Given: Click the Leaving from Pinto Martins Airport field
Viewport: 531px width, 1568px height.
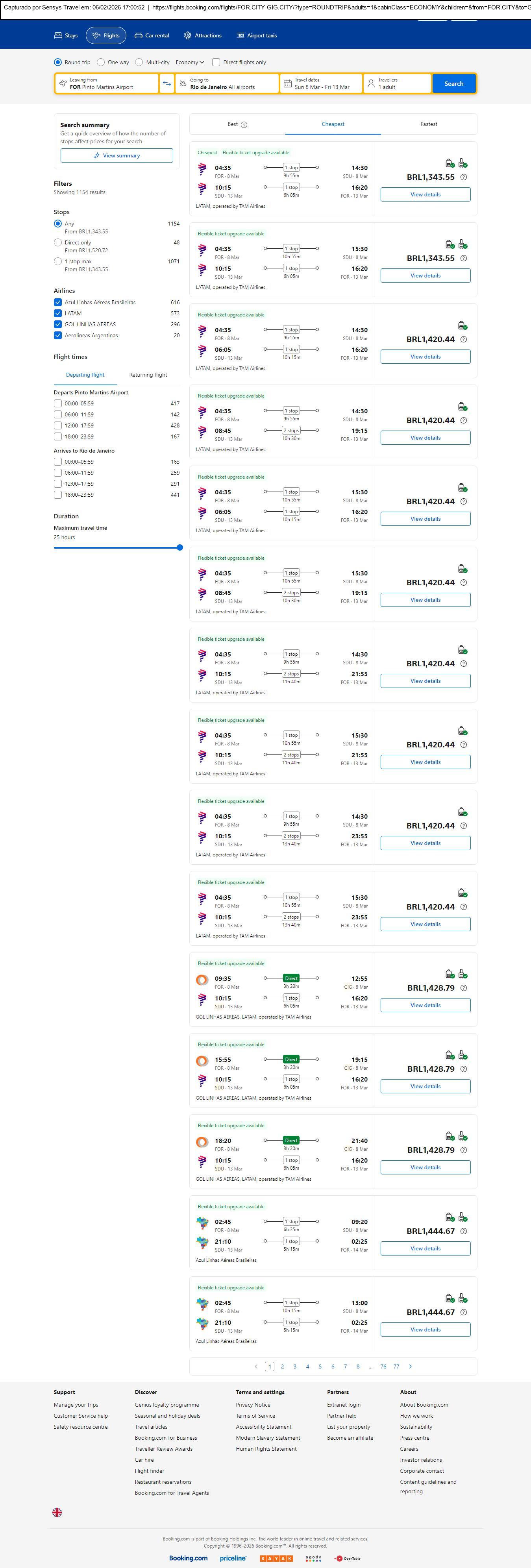Looking at the screenshot, I should (x=107, y=83).
